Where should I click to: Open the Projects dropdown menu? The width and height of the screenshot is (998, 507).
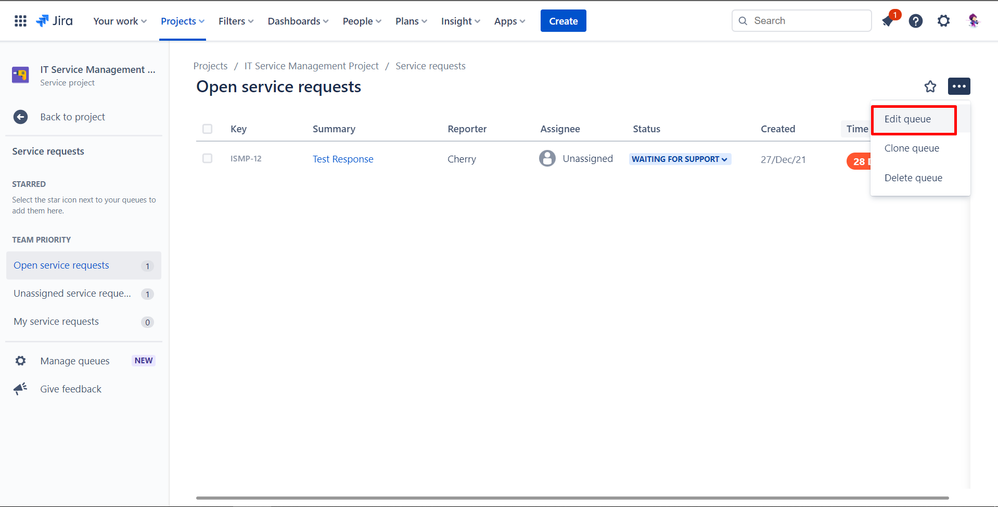click(183, 21)
